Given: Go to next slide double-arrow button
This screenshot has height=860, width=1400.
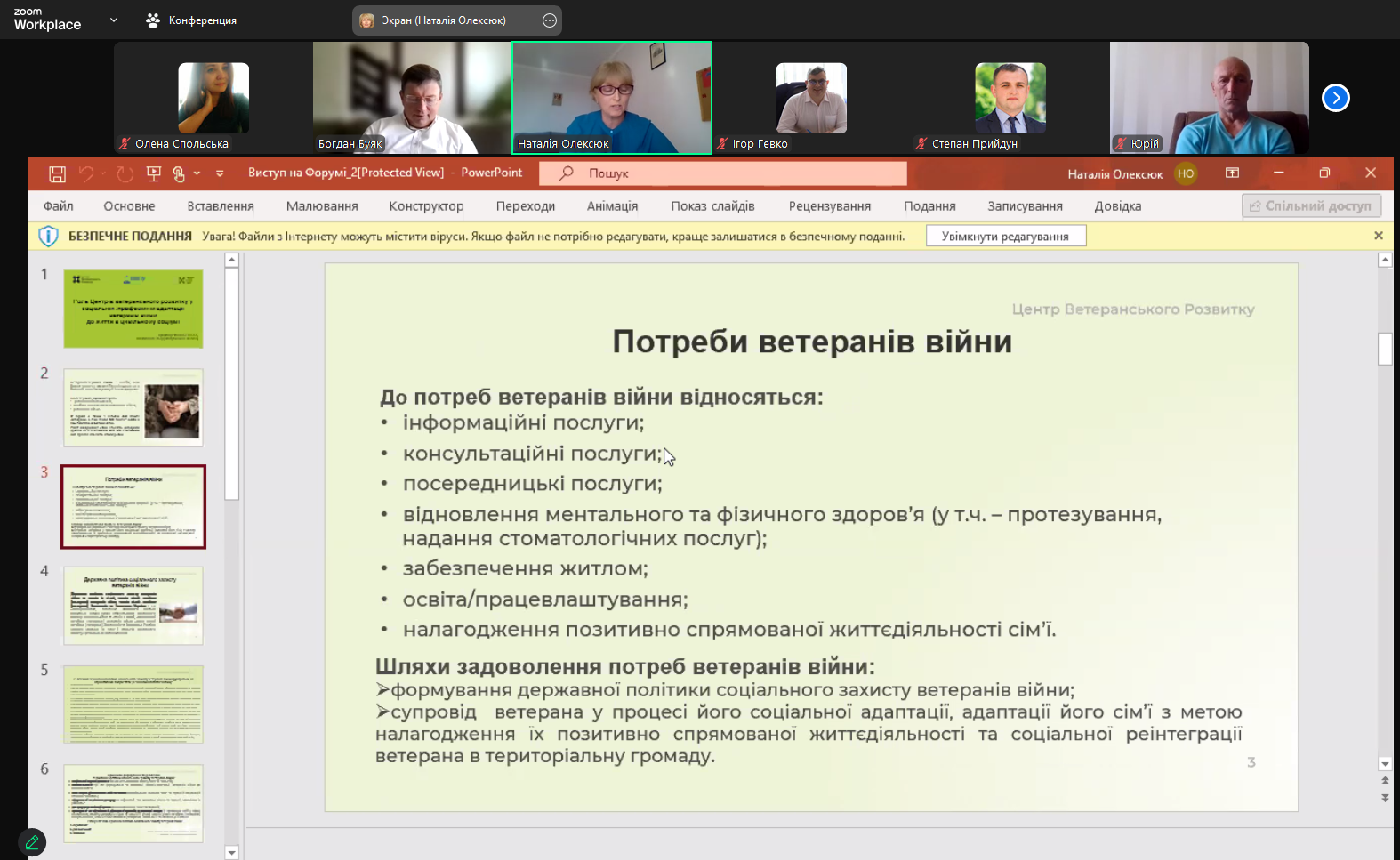Looking at the screenshot, I should click(x=1385, y=797).
